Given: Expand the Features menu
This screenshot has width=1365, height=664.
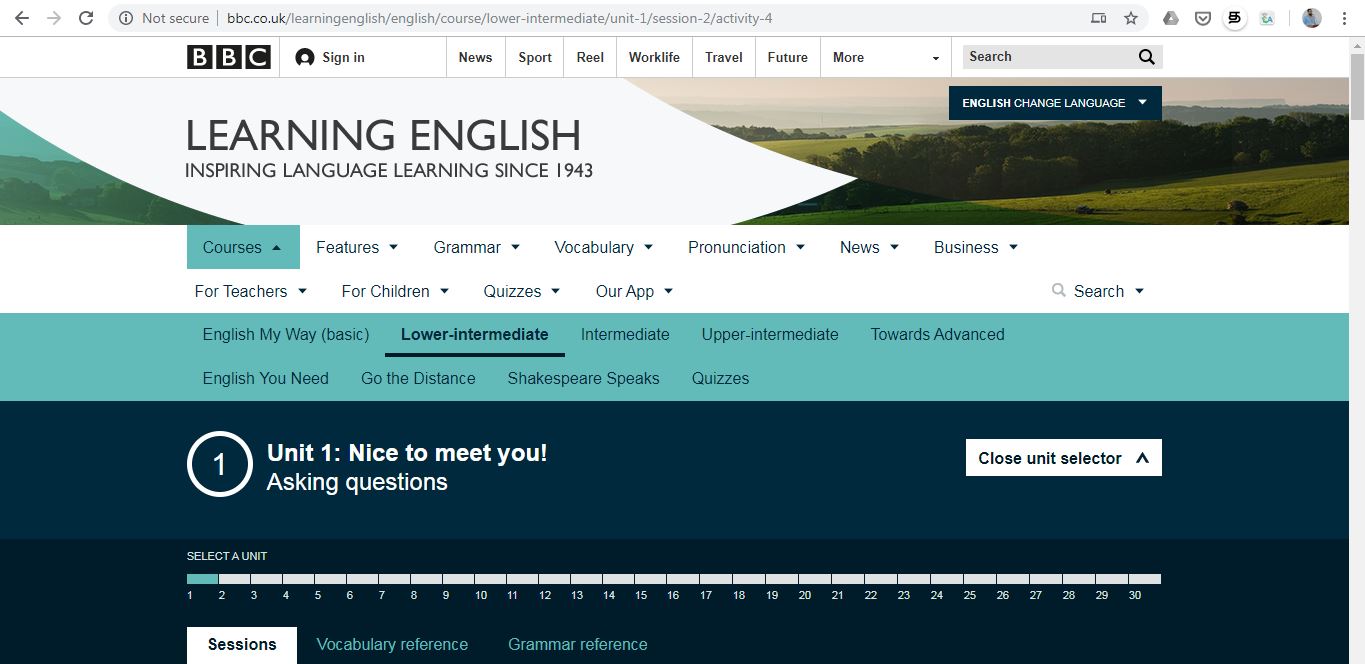Looking at the screenshot, I should (x=357, y=247).
